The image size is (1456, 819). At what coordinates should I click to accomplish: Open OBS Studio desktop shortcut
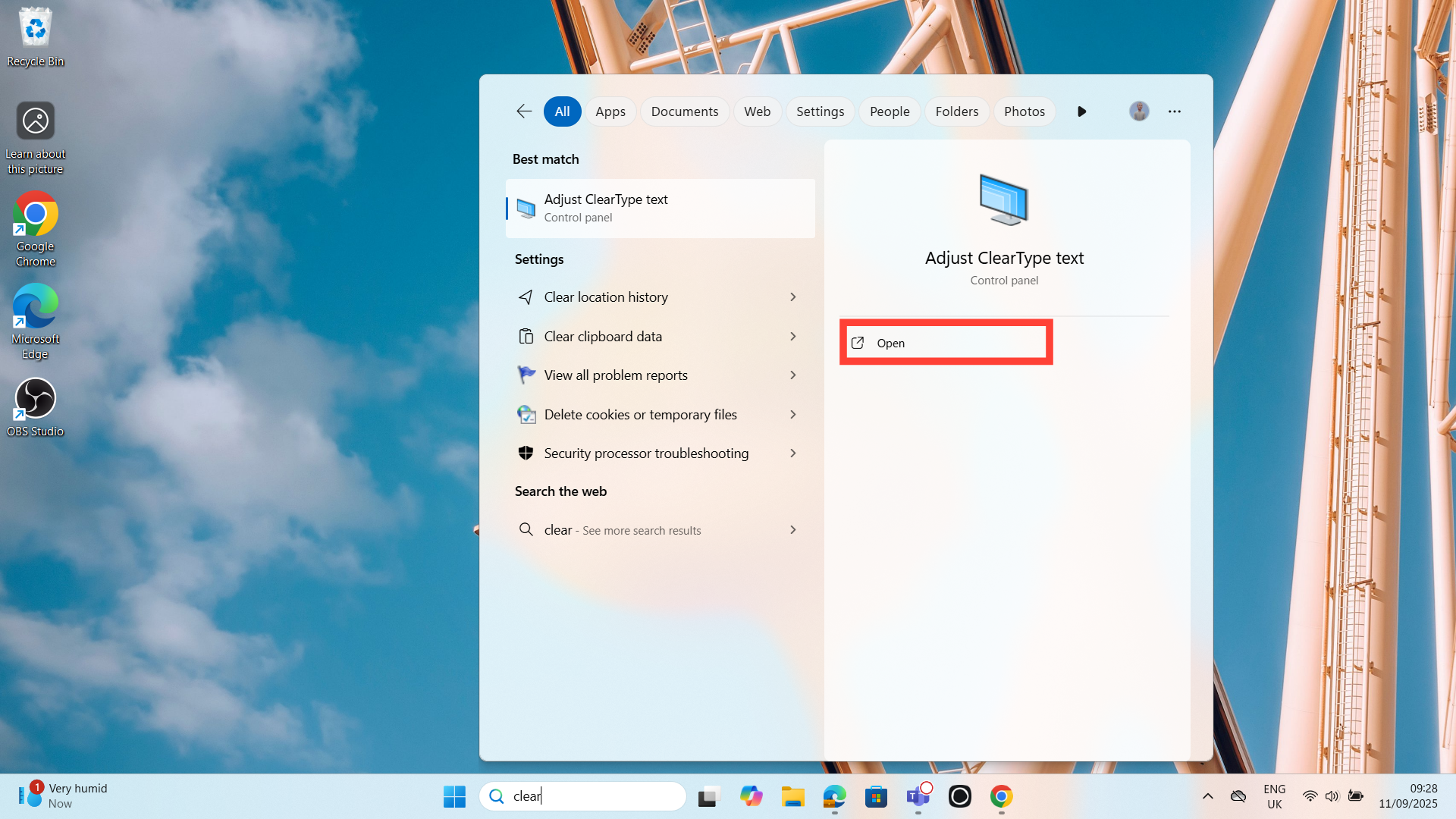[35, 407]
